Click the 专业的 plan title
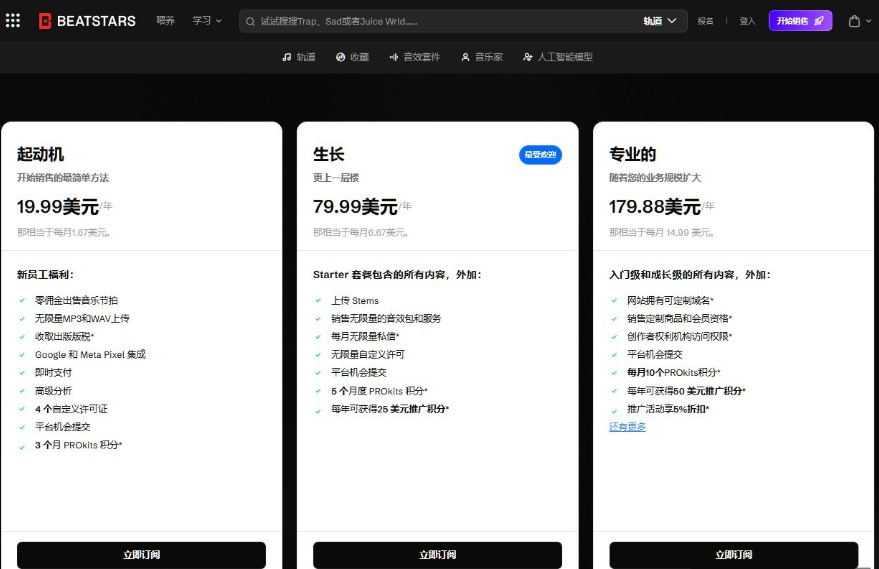879x569 pixels. pyautogui.click(x=632, y=154)
